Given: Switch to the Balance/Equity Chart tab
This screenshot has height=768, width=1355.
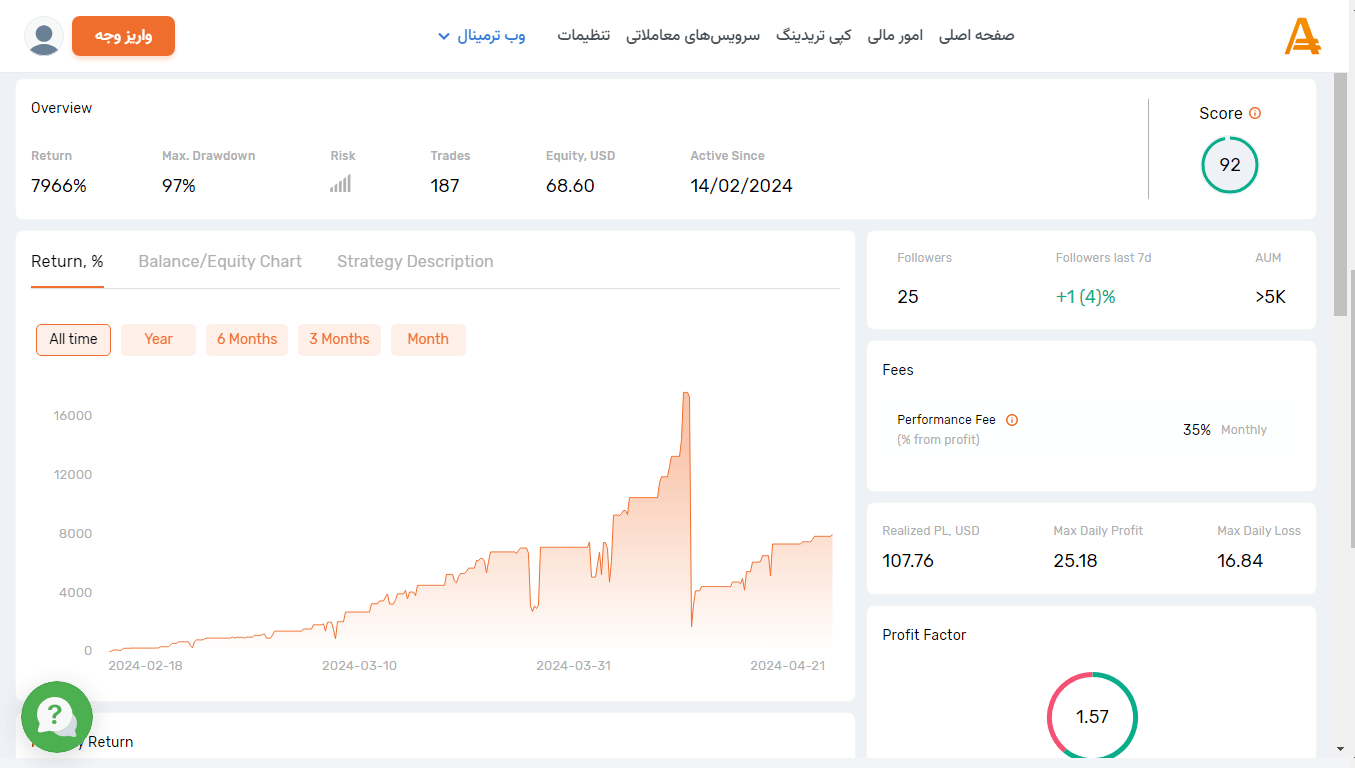Looking at the screenshot, I should [220, 261].
